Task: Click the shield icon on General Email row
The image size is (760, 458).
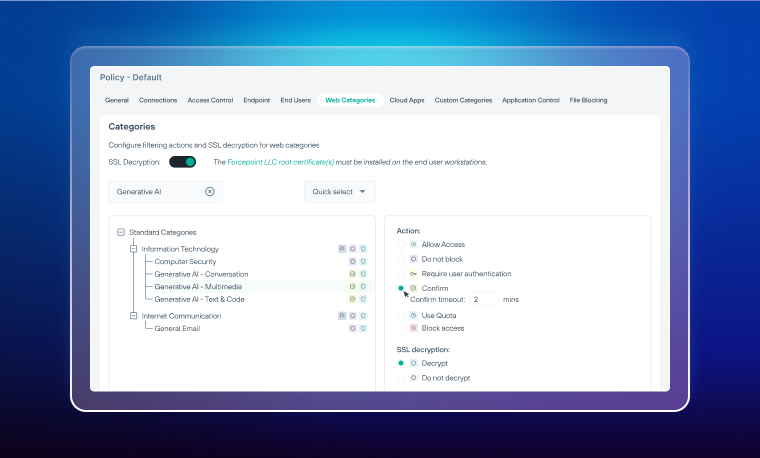Action: pos(363,328)
